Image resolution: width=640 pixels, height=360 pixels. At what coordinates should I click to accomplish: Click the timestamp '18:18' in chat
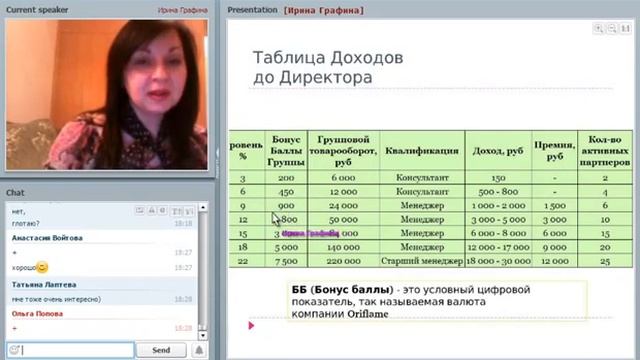tap(183, 223)
